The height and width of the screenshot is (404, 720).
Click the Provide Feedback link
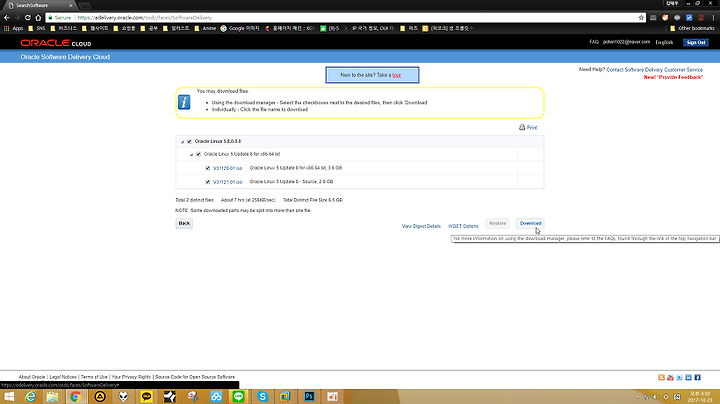(673, 77)
